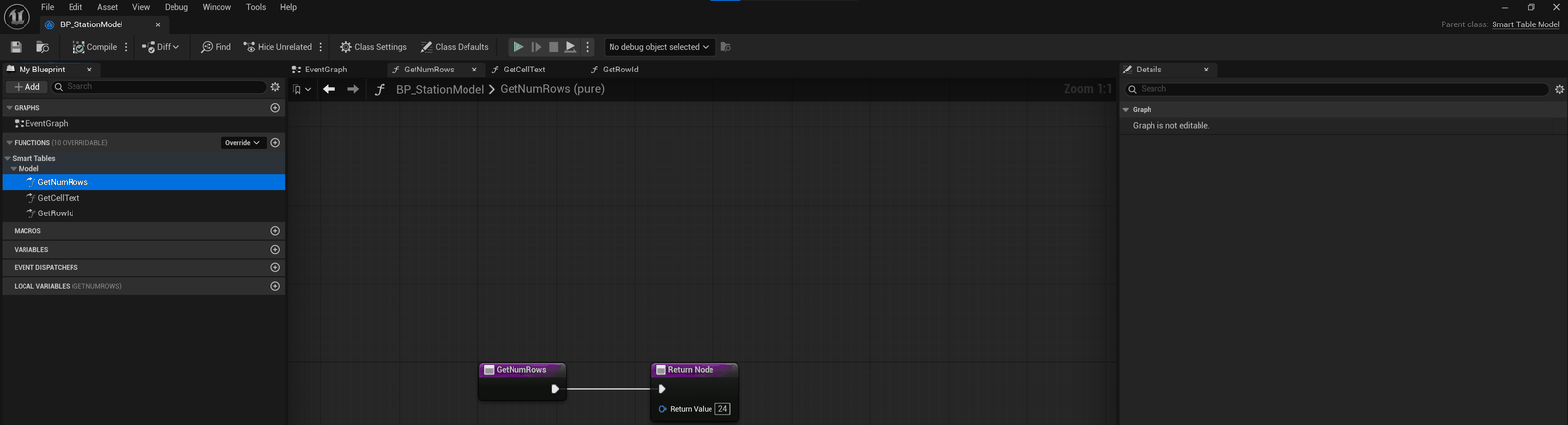
Task: Open Hide Unrelated options menu
Action: pyautogui.click(x=321, y=47)
